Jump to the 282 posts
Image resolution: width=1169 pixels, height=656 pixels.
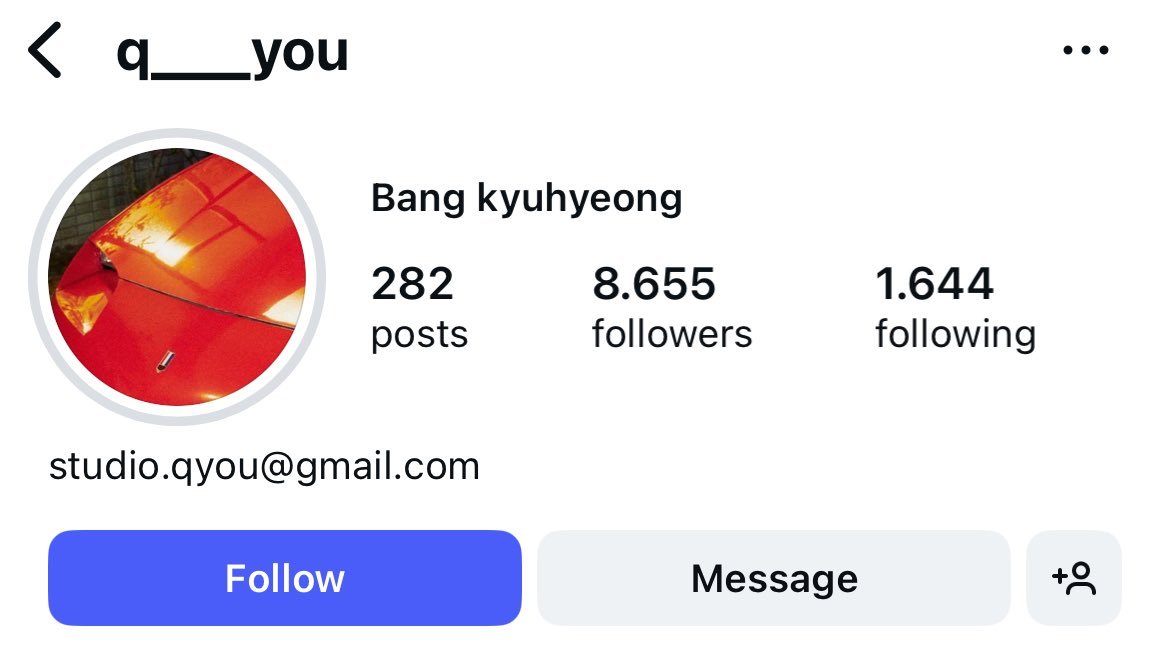(419, 307)
